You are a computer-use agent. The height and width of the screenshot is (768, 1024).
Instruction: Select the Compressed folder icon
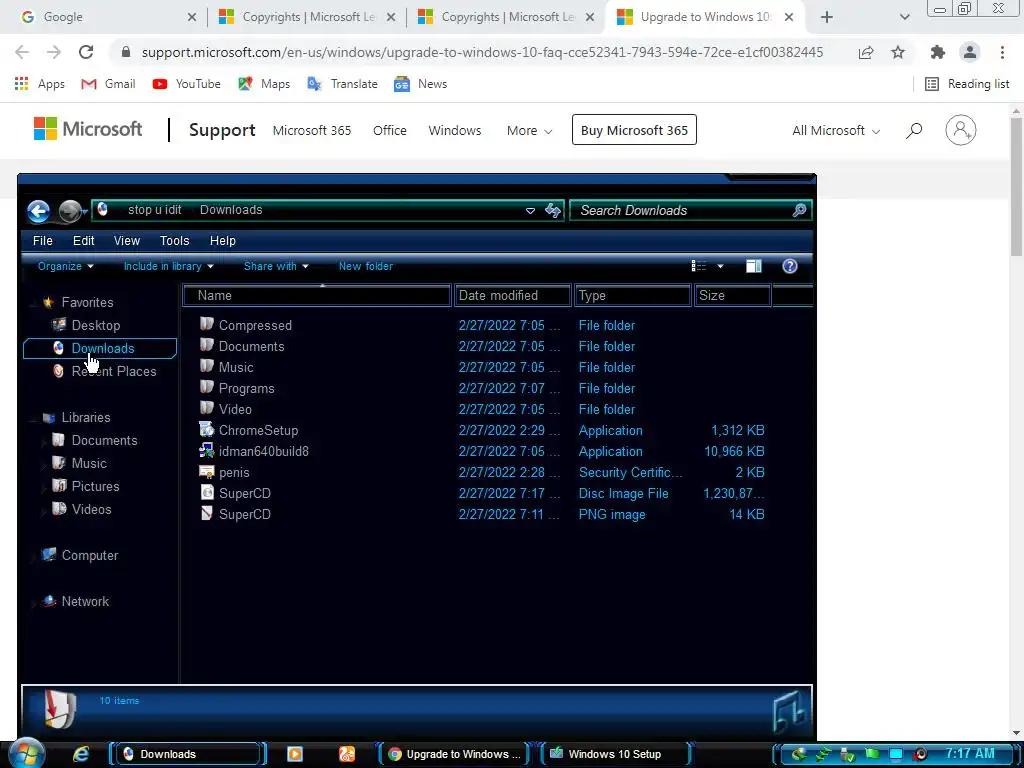point(206,324)
